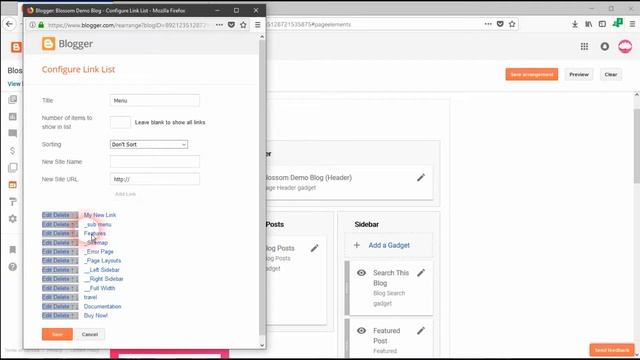640x360 pixels.
Task: Click popup scrollbar down arrow
Action: click(262, 345)
